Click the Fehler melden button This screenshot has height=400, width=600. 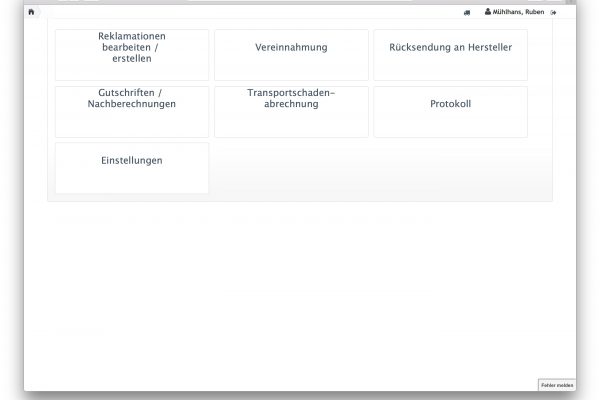(557, 385)
